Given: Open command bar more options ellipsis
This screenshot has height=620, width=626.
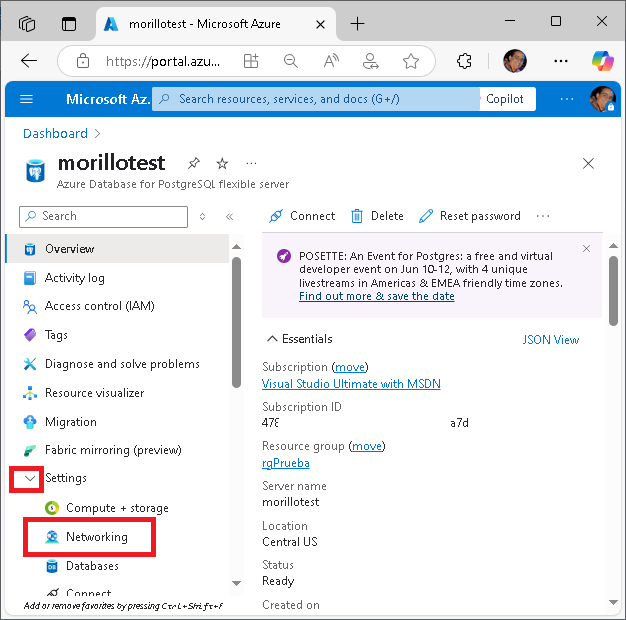Looking at the screenshot, I should coord(543,216).
